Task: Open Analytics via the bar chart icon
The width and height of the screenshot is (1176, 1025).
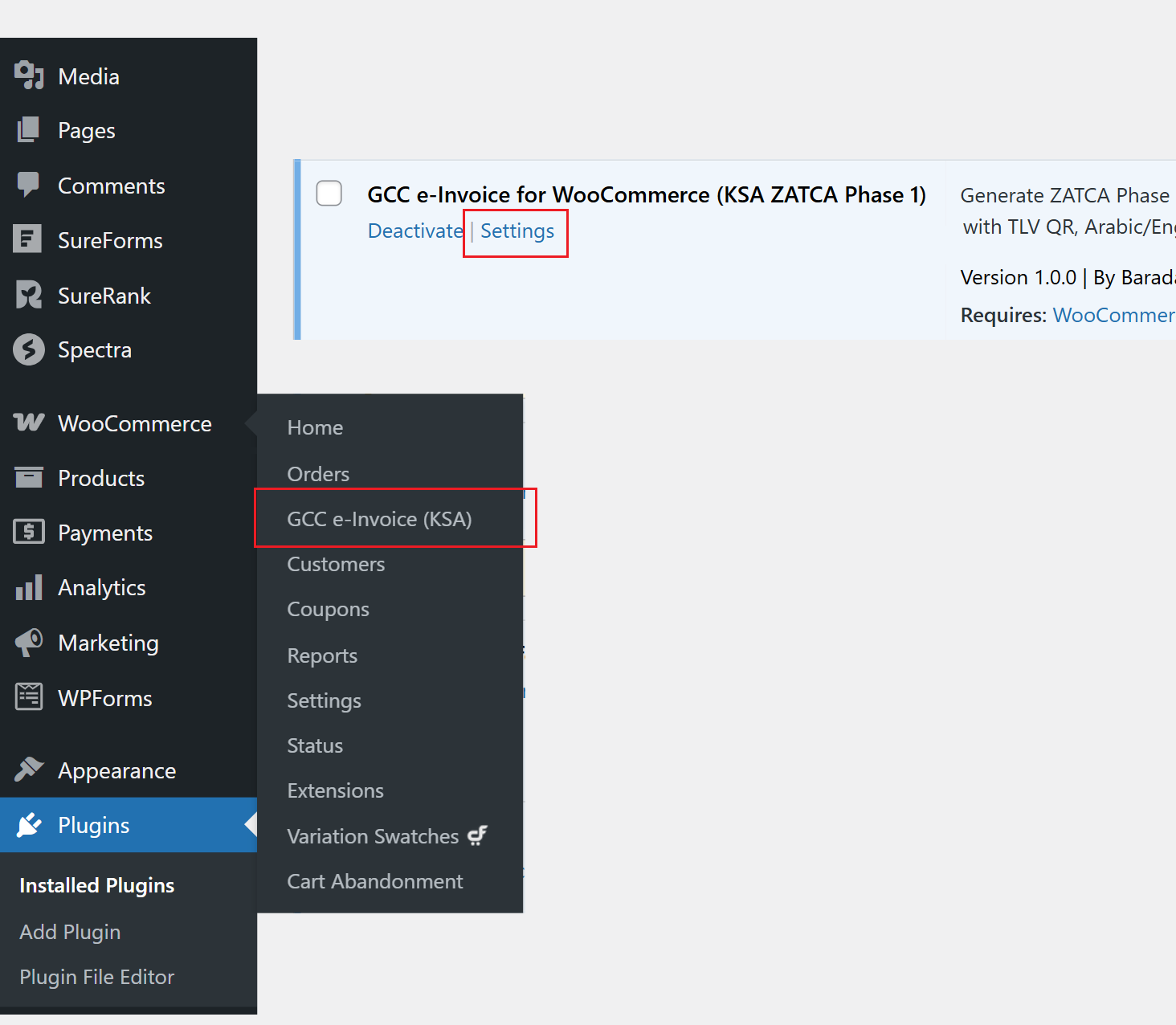Action: pos(28,587)
